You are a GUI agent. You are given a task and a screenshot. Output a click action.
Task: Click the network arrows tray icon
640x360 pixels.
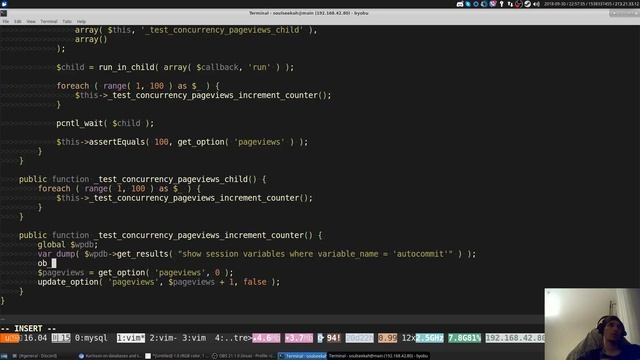click(510, 4)
